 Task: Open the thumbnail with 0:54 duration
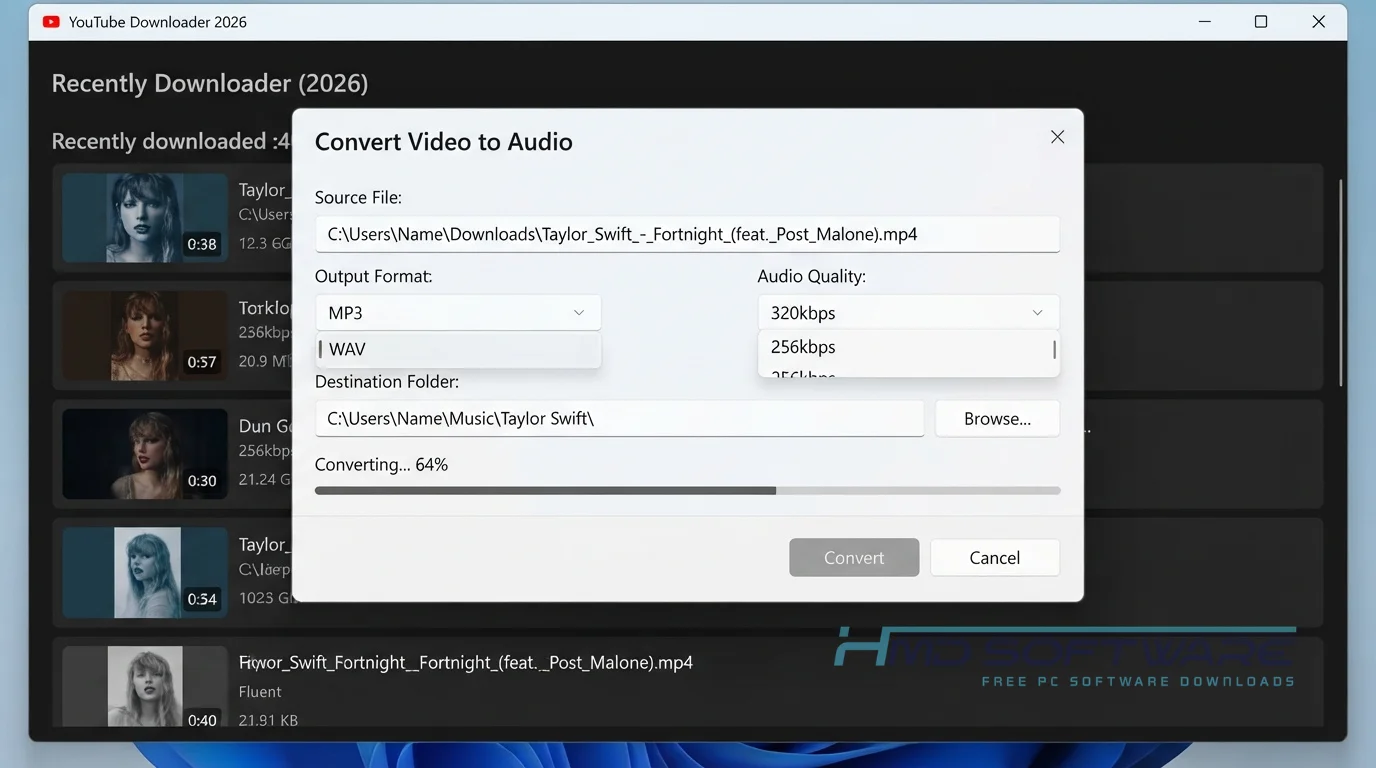(145, 572)
